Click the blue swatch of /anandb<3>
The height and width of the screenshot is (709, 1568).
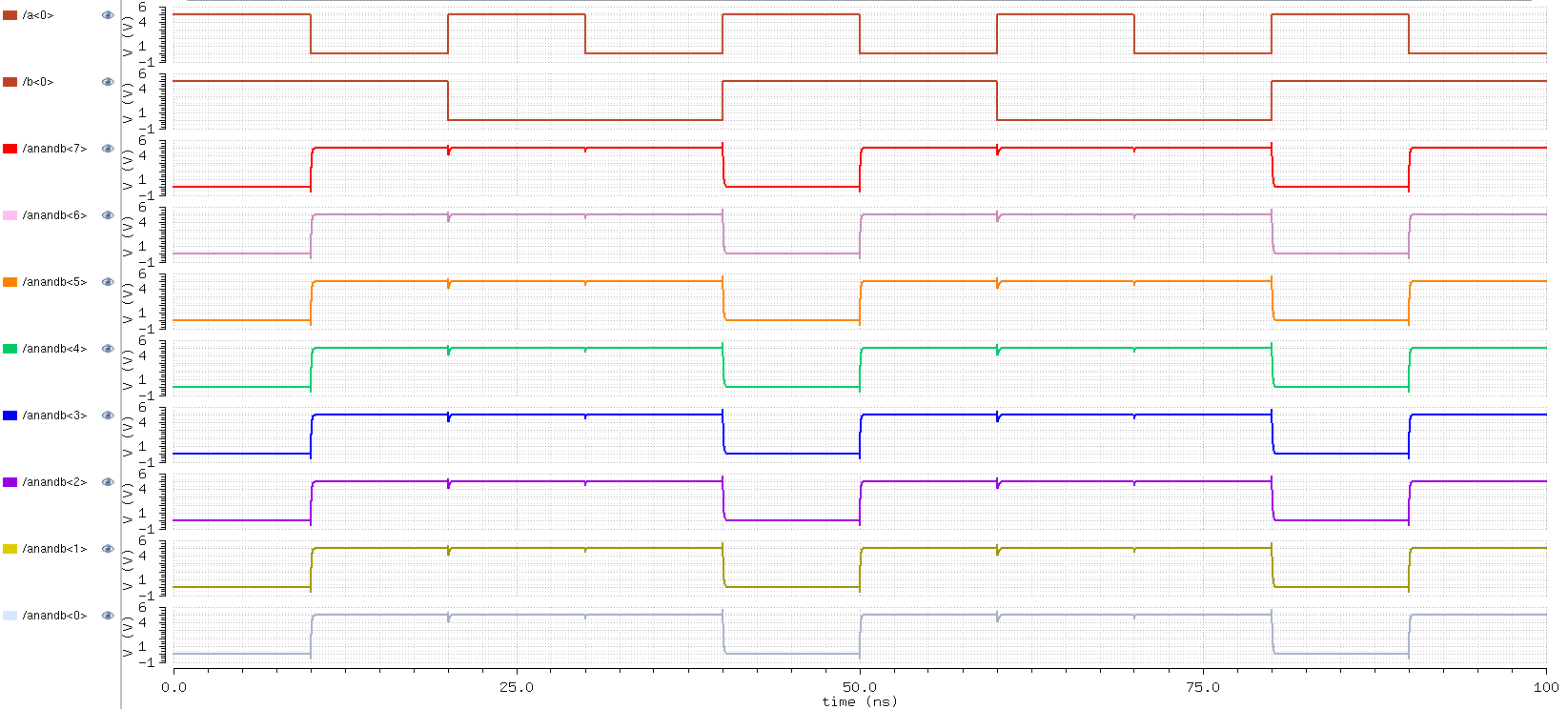10,415
